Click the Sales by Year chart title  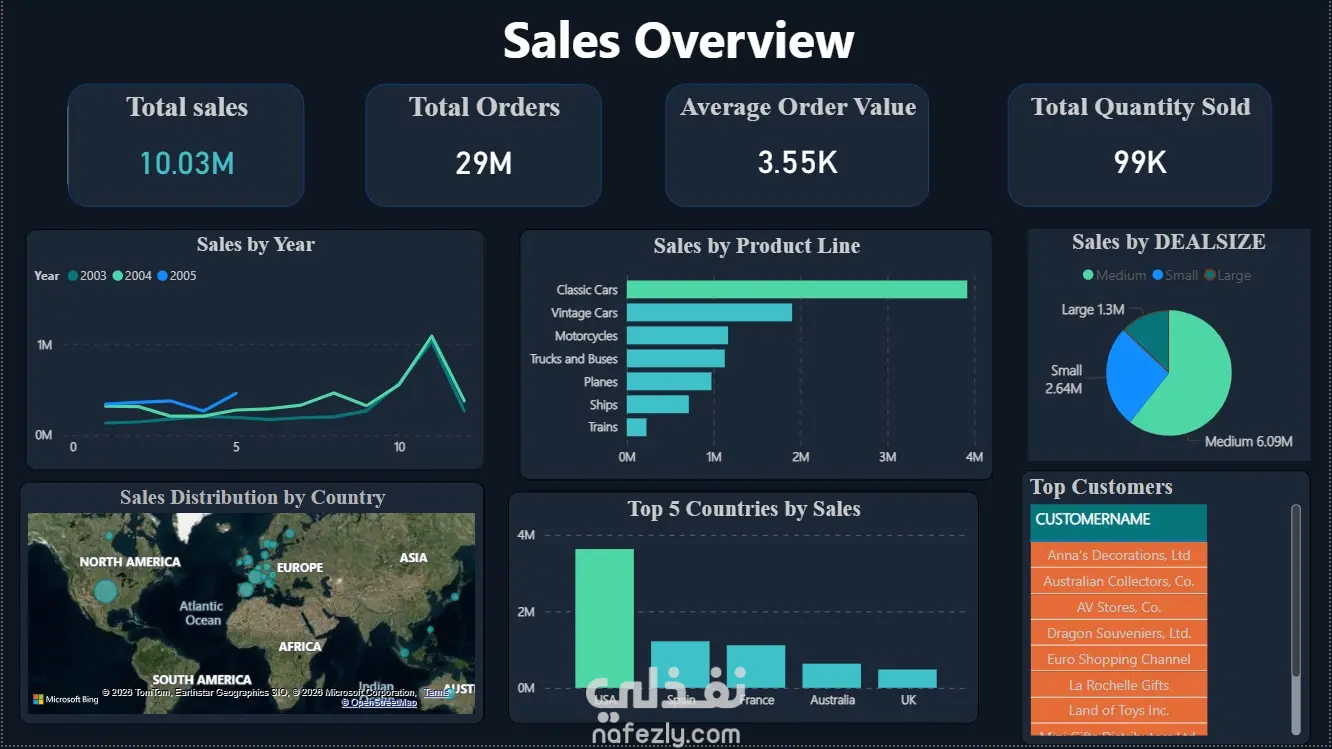point(256,244)
